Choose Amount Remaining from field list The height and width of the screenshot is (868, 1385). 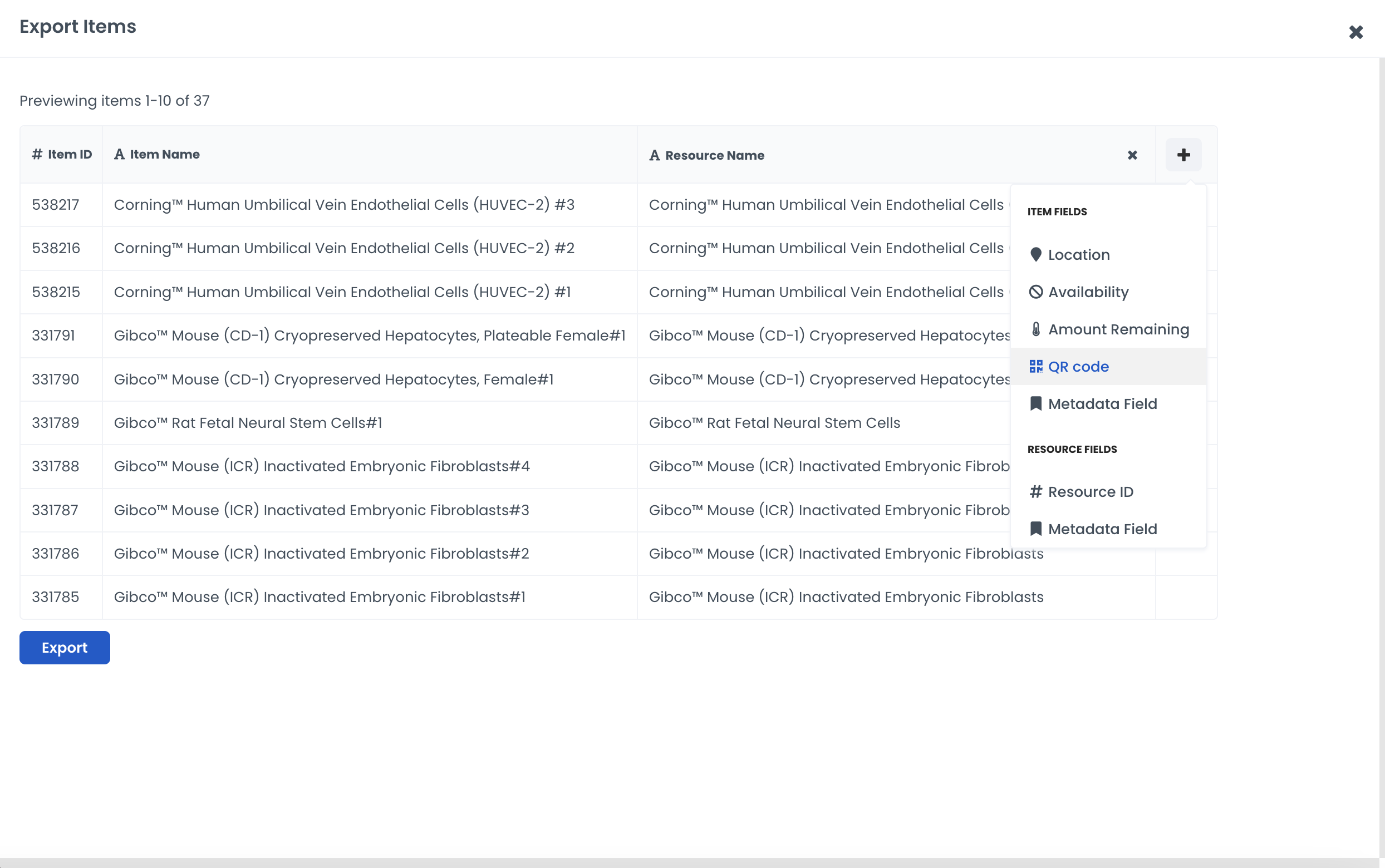click(1117, 329)
